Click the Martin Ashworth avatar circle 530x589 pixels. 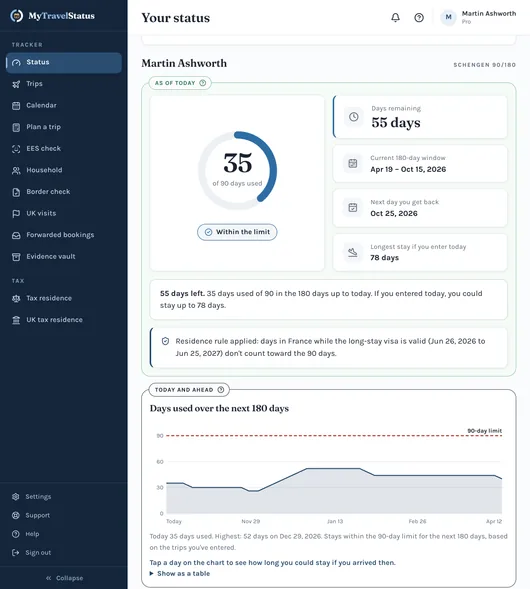448,17
